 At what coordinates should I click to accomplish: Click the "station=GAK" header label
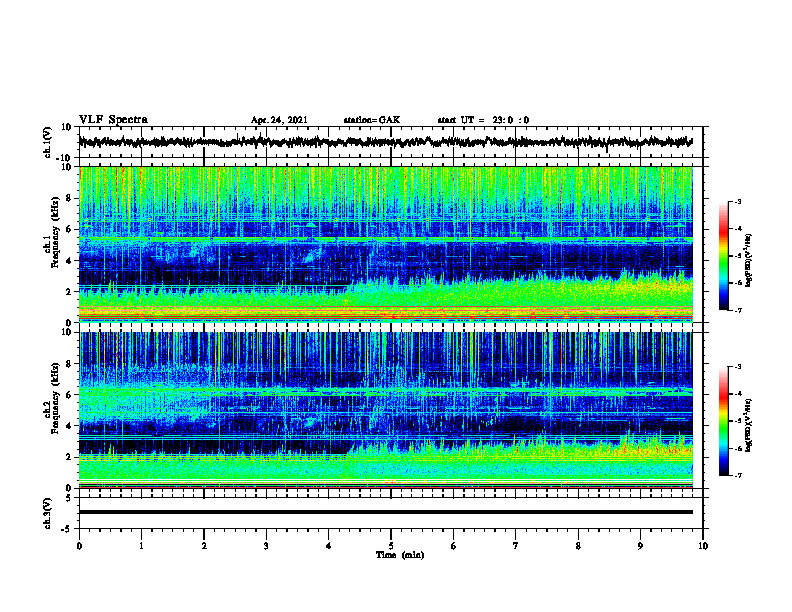372,120
